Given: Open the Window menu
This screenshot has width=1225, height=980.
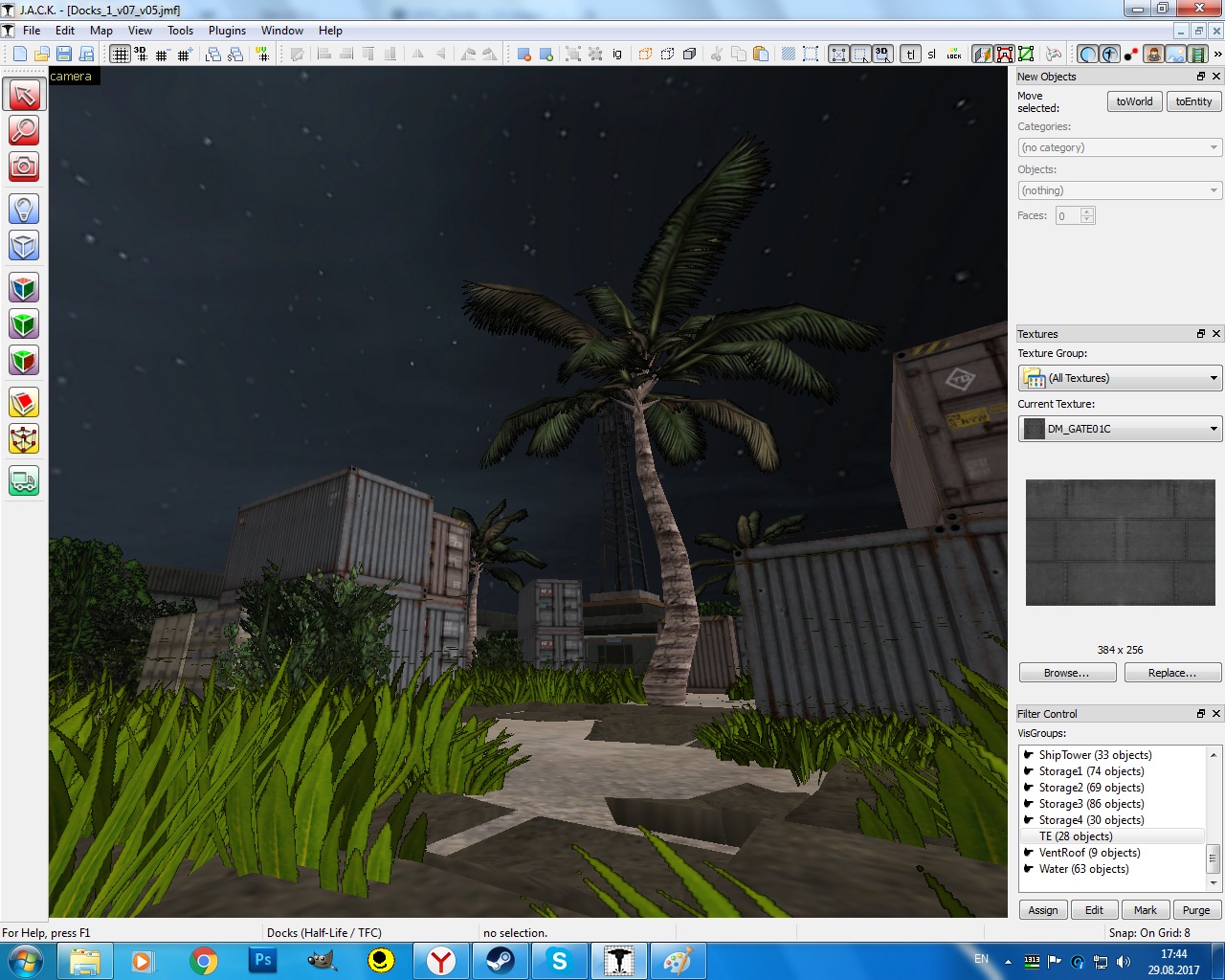Looking at the screenshot, I should tap(282, 31).
